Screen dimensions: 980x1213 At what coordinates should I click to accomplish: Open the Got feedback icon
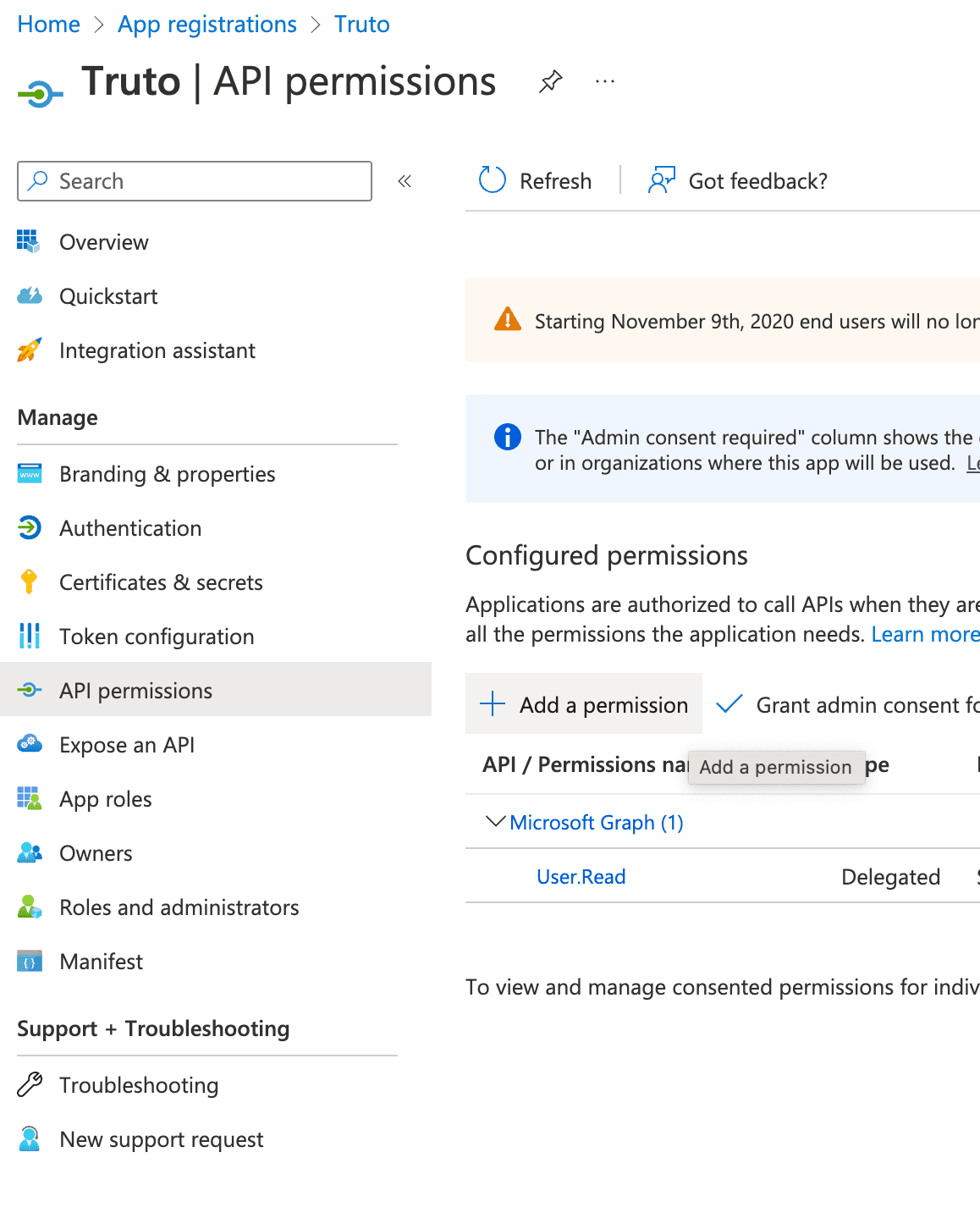663,179
